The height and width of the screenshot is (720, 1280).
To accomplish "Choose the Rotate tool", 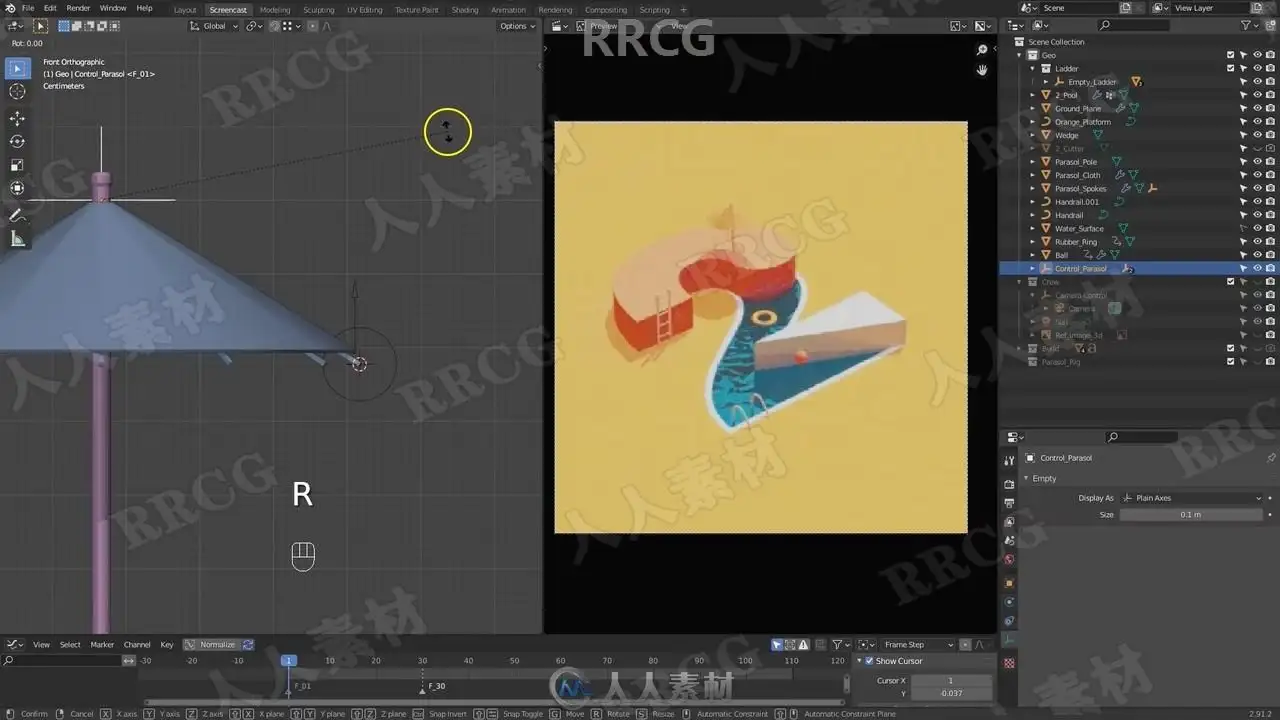I will 17,141.
